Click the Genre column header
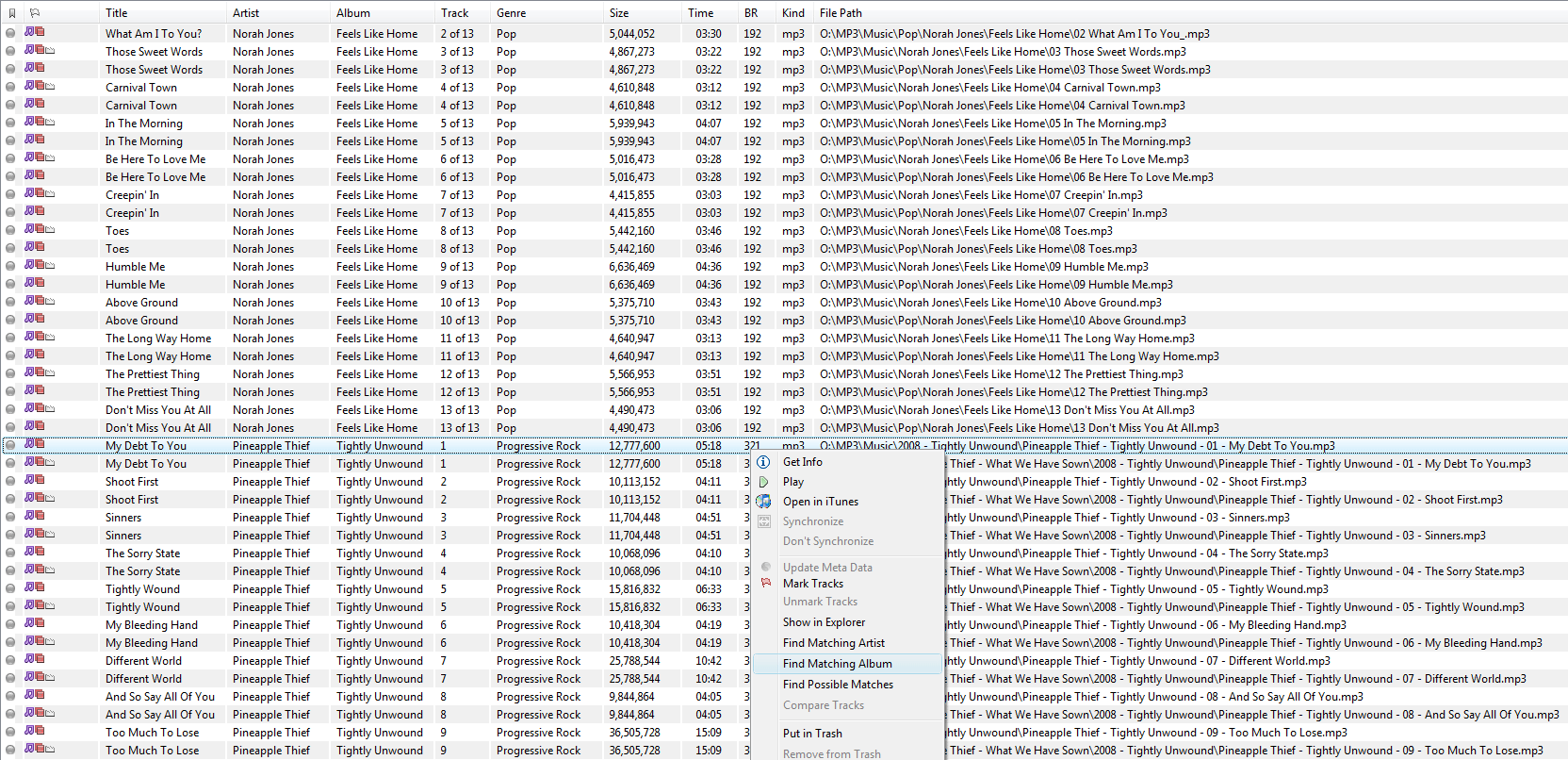 pyautogui.click(x=512, y=13)
